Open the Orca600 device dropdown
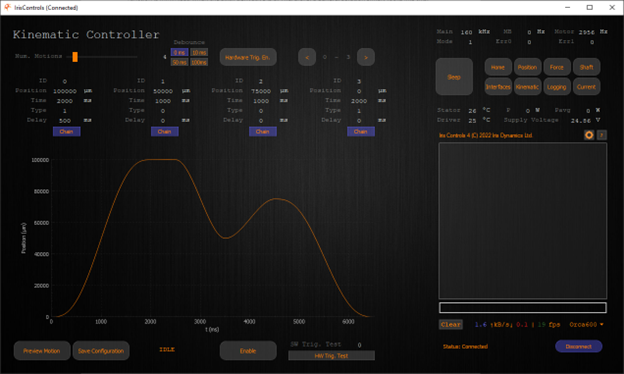Viewport: 624px width, 374px height. click(x=586, y=325)
